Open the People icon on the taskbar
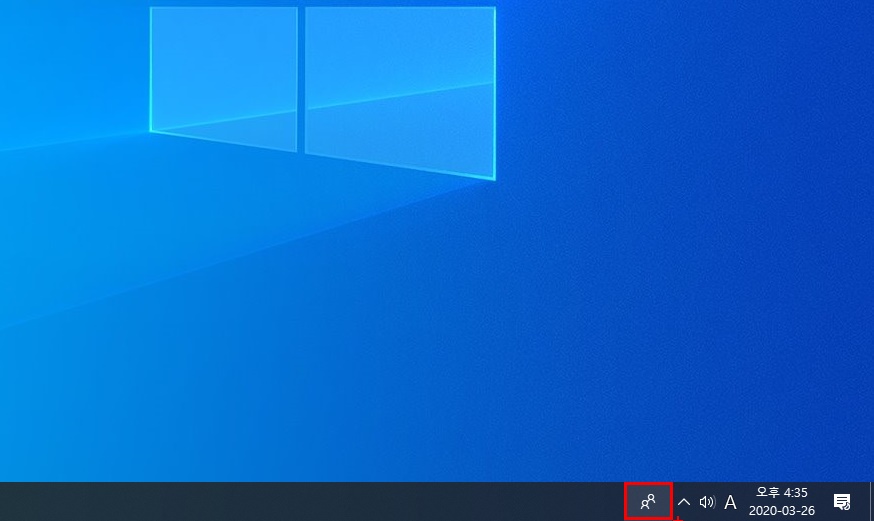Viewport: 874px width, 521px height. [648, 502]
